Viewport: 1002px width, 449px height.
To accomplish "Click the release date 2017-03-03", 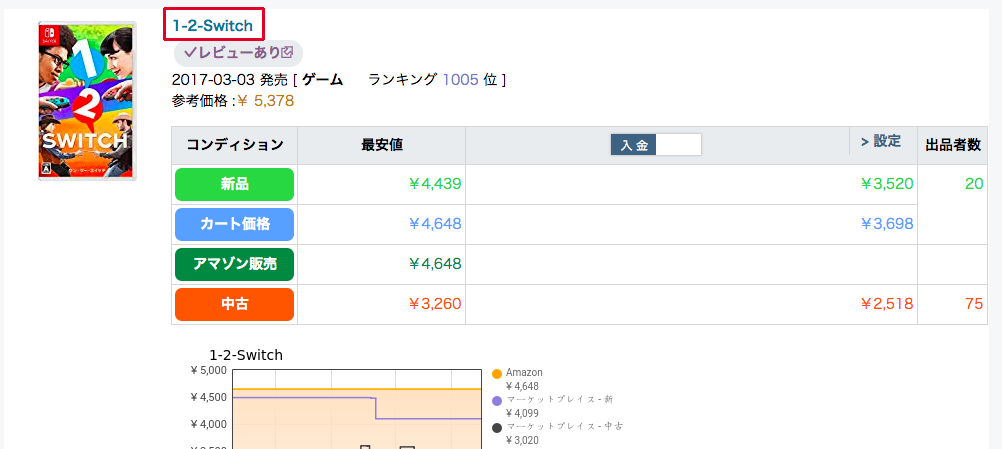I will click(x=212, y=80).
